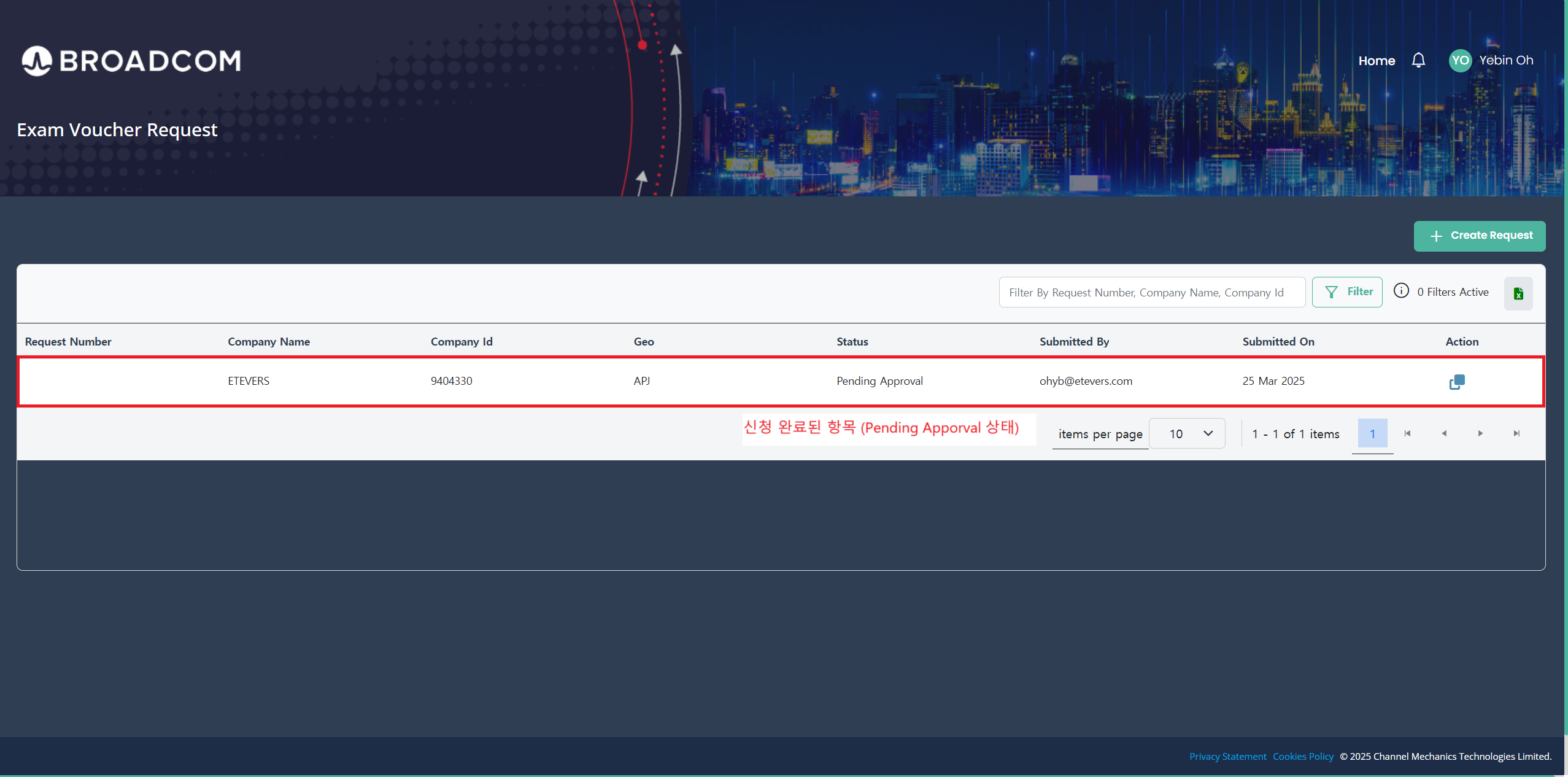Click the YO user avatar circle
1568x777 pixels.
click(x=1460, y=60)
